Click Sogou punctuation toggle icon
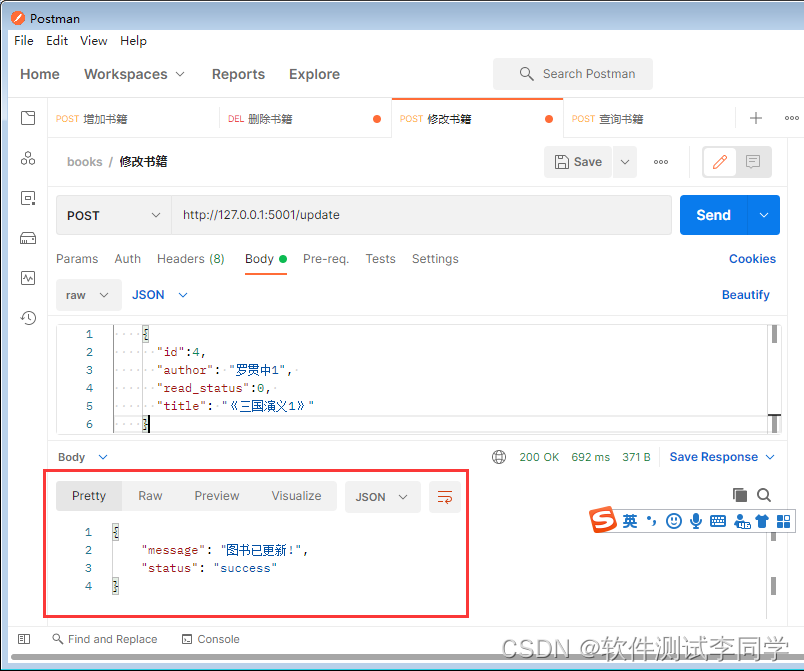 [652, 521]
